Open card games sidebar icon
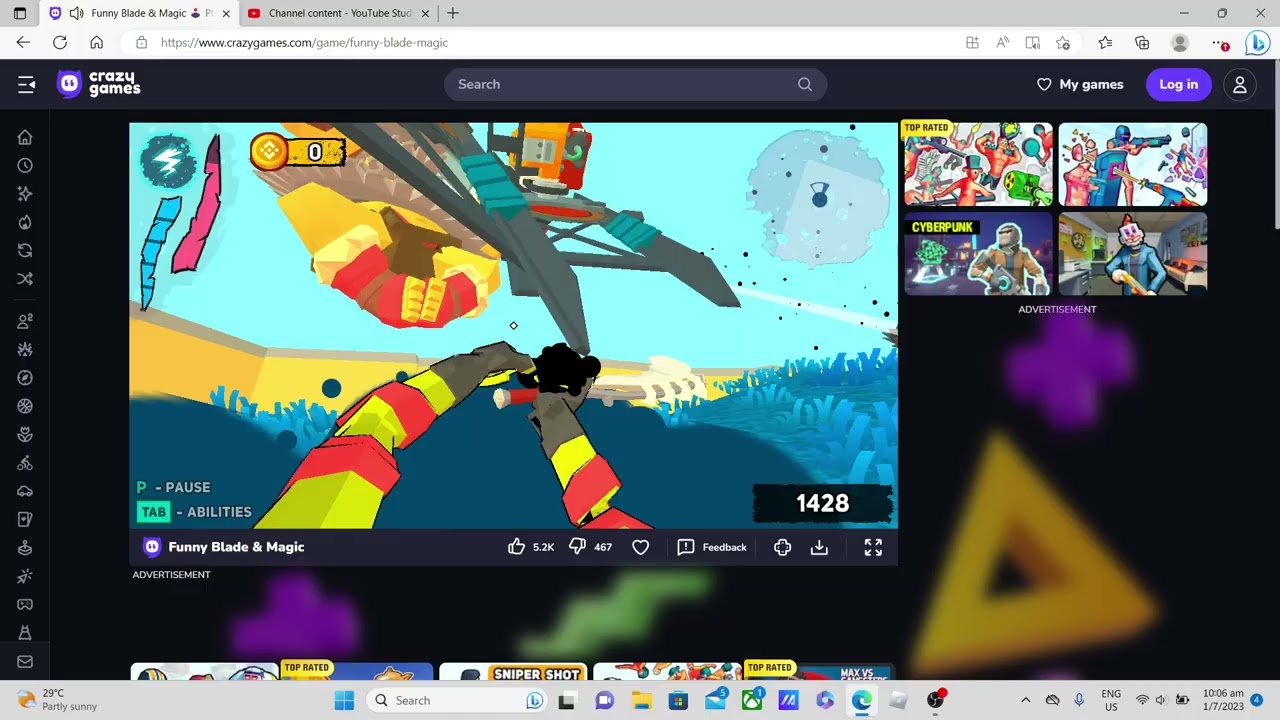Screen dimensions: 1280x720 click(x=25, y=520)
